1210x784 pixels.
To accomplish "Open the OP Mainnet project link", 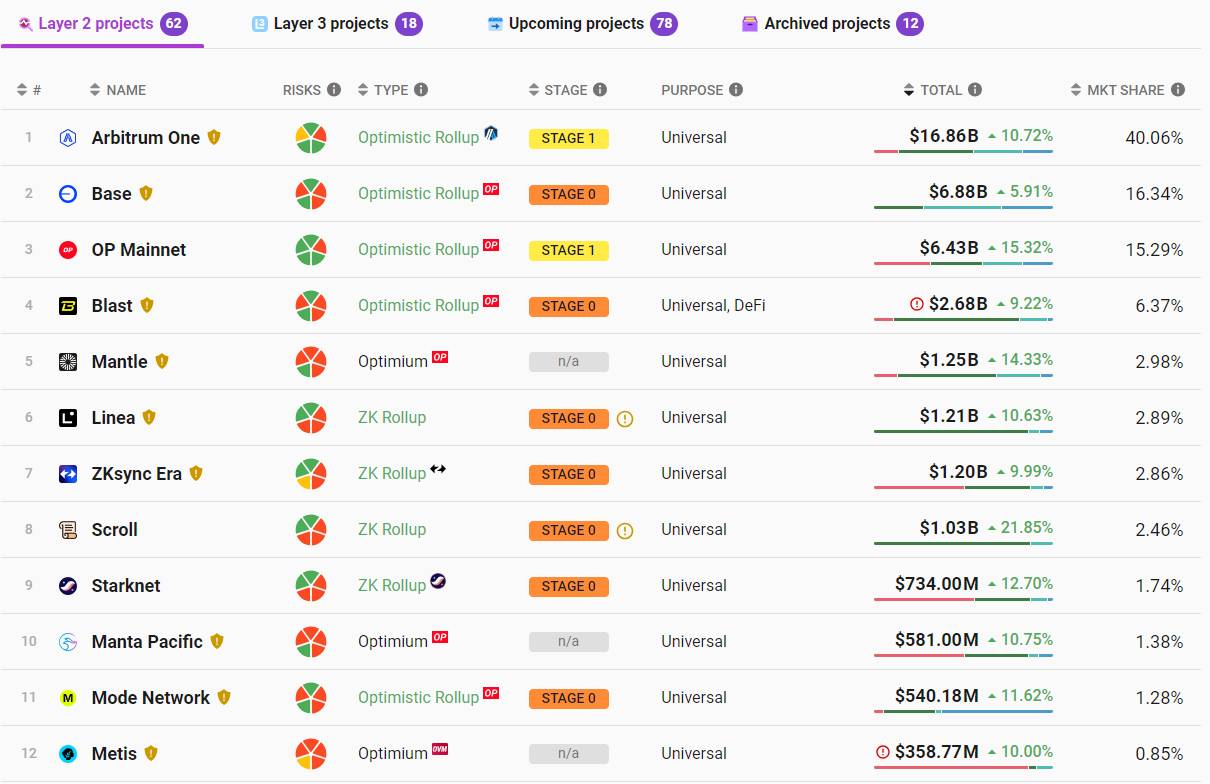I will tap(139, 250).
